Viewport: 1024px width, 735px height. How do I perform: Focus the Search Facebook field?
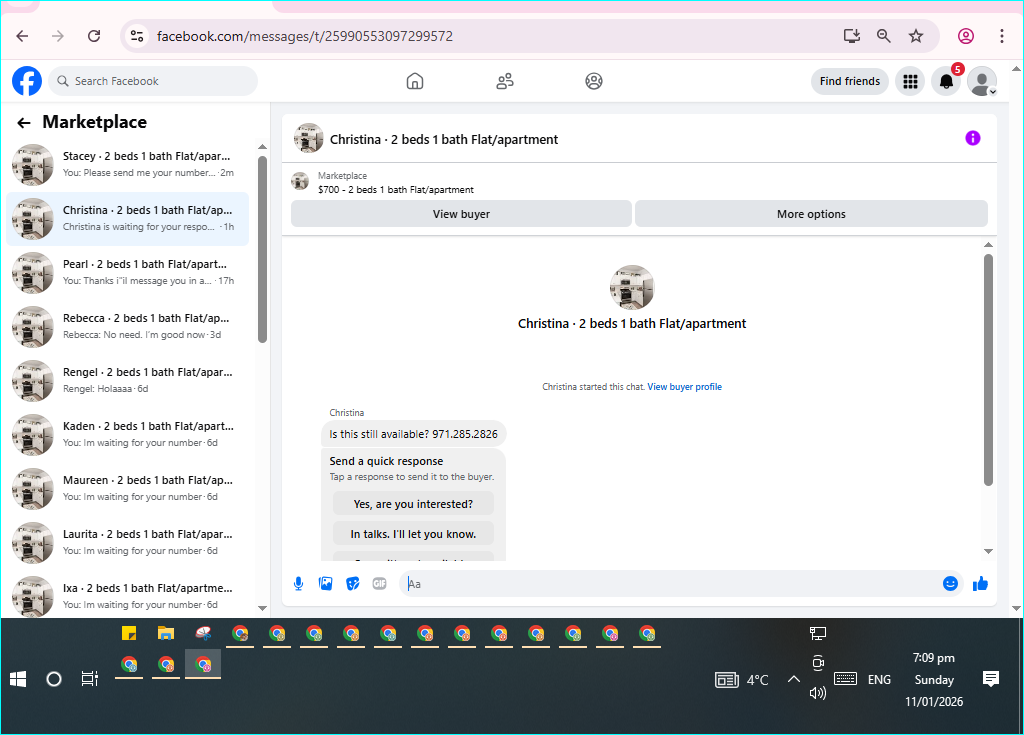[x=153, y=81]
